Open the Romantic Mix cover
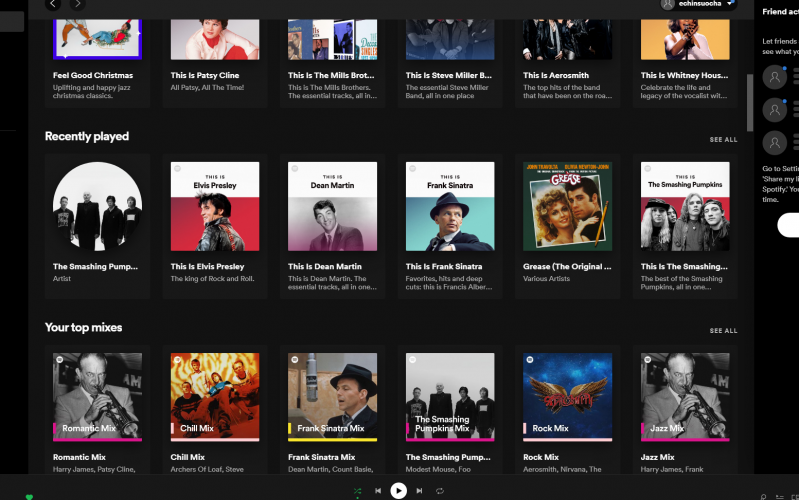The width and height of the screenshot is (799, 500). (97, 397)
